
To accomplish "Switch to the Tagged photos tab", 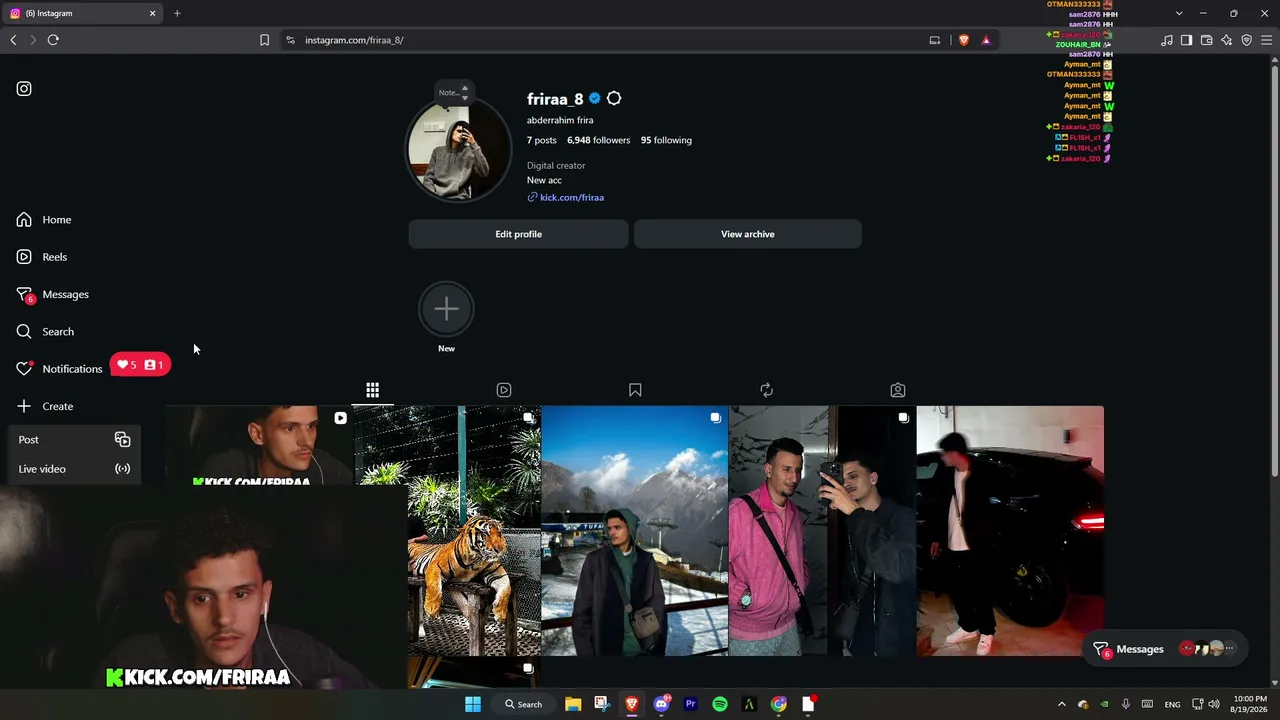I will click(898, 390).
